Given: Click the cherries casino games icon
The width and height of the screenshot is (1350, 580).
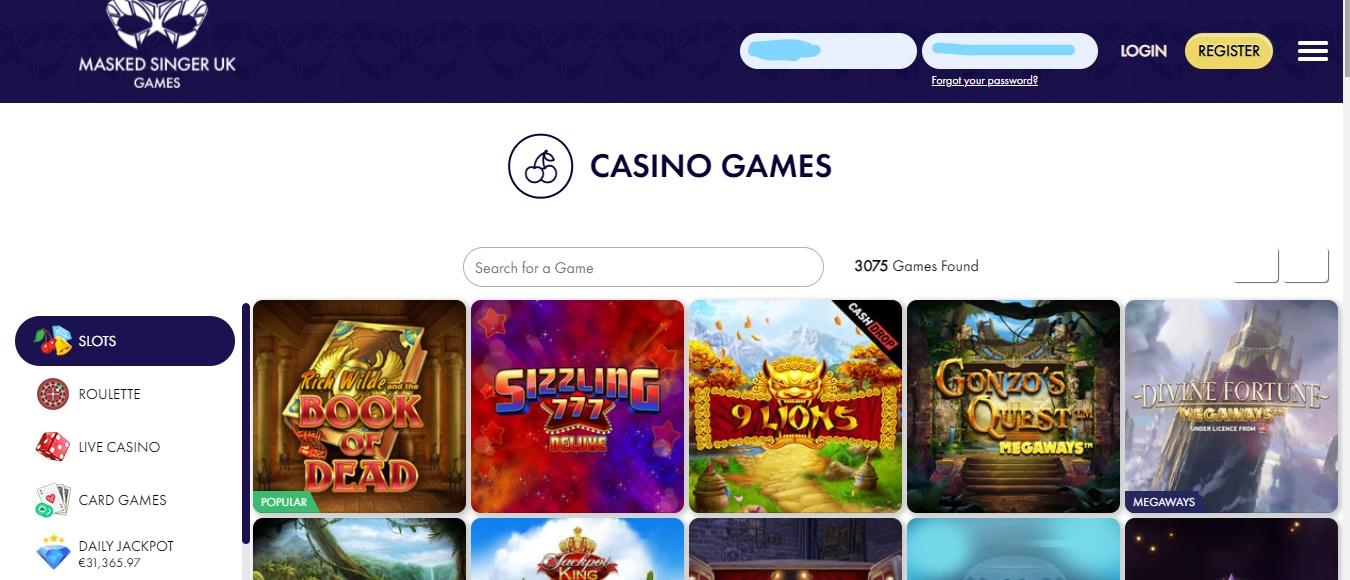Looking at the screenshot, I should (x=540, y=166).
